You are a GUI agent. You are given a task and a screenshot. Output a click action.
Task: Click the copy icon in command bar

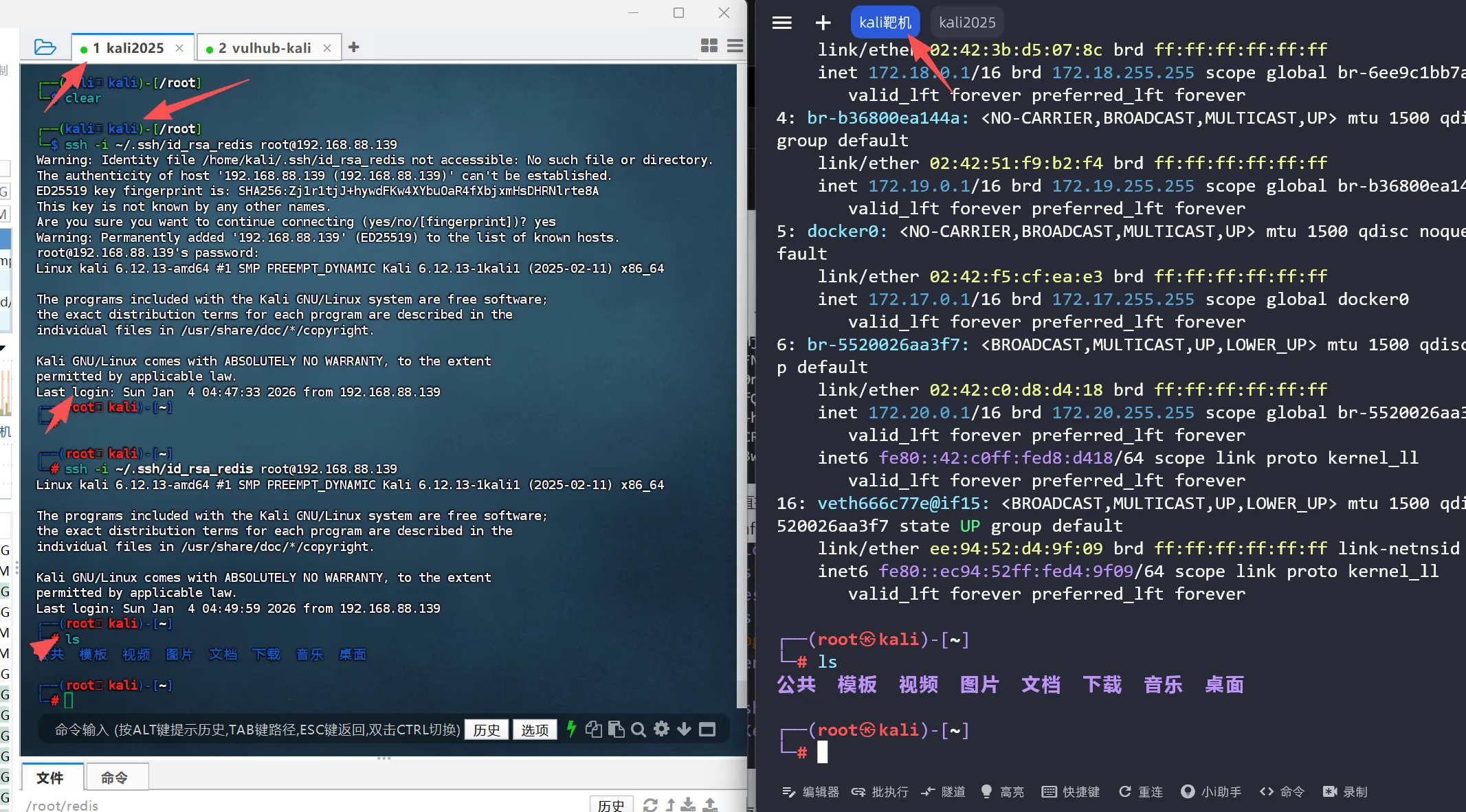(x=593, y=729)
